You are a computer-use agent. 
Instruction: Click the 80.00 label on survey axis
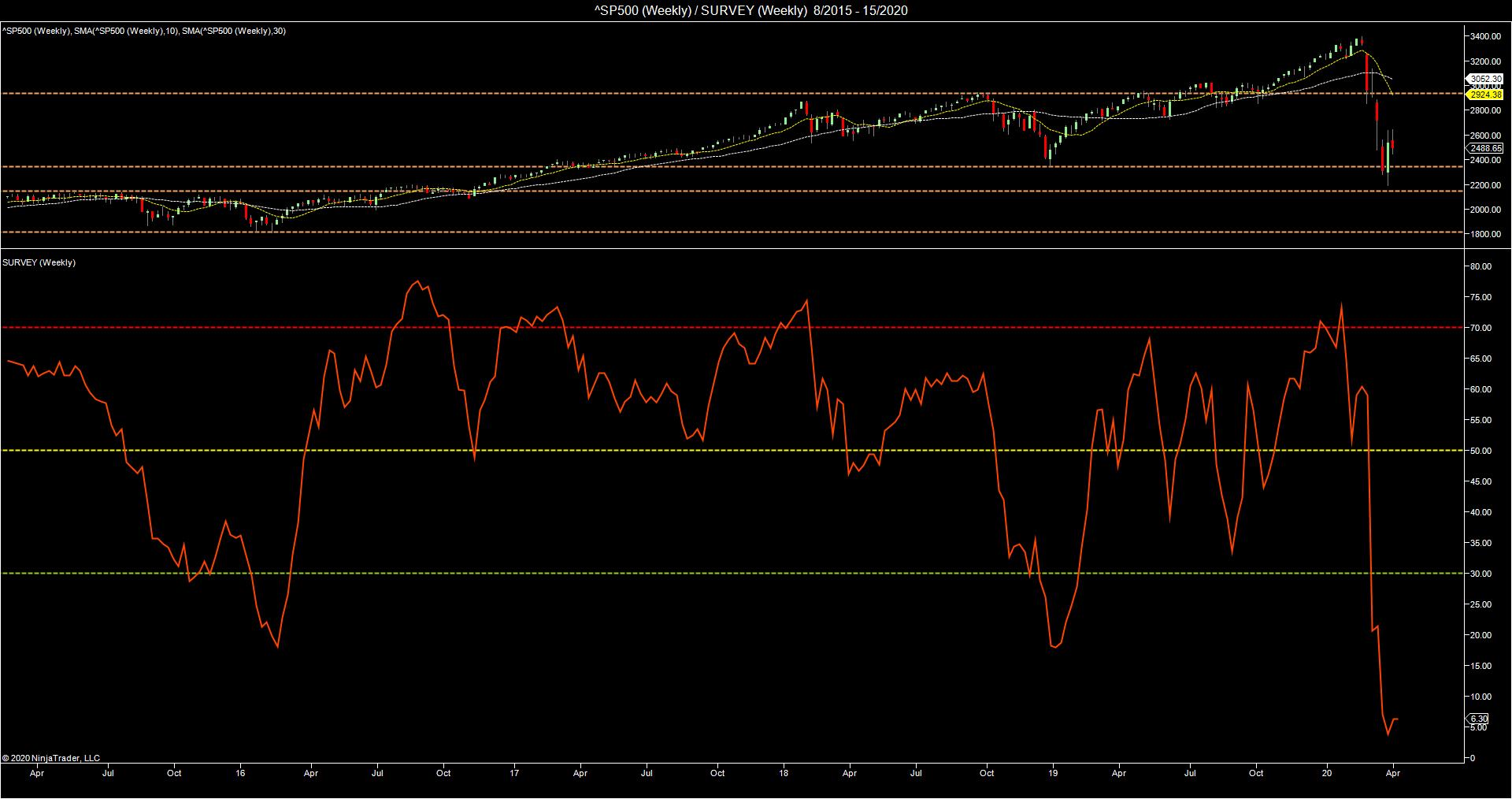click(1481, 266)
